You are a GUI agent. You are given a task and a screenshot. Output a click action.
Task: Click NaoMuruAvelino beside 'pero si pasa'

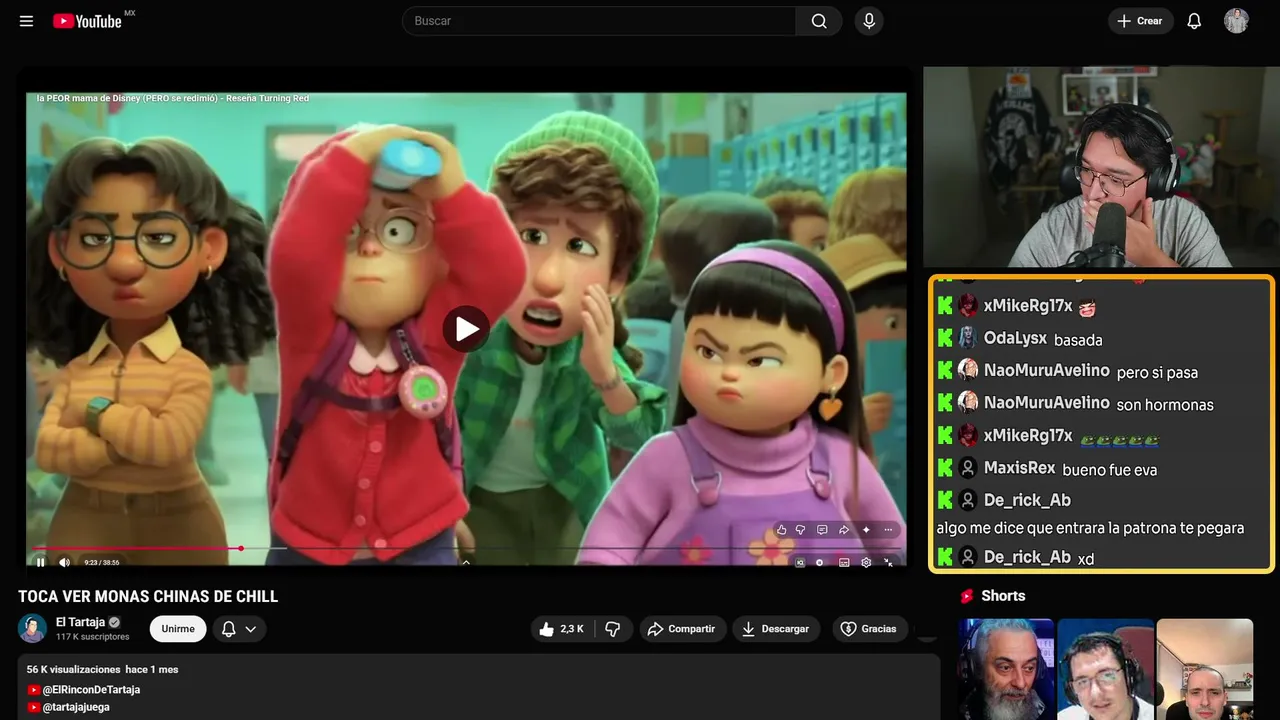(1047, 370)
